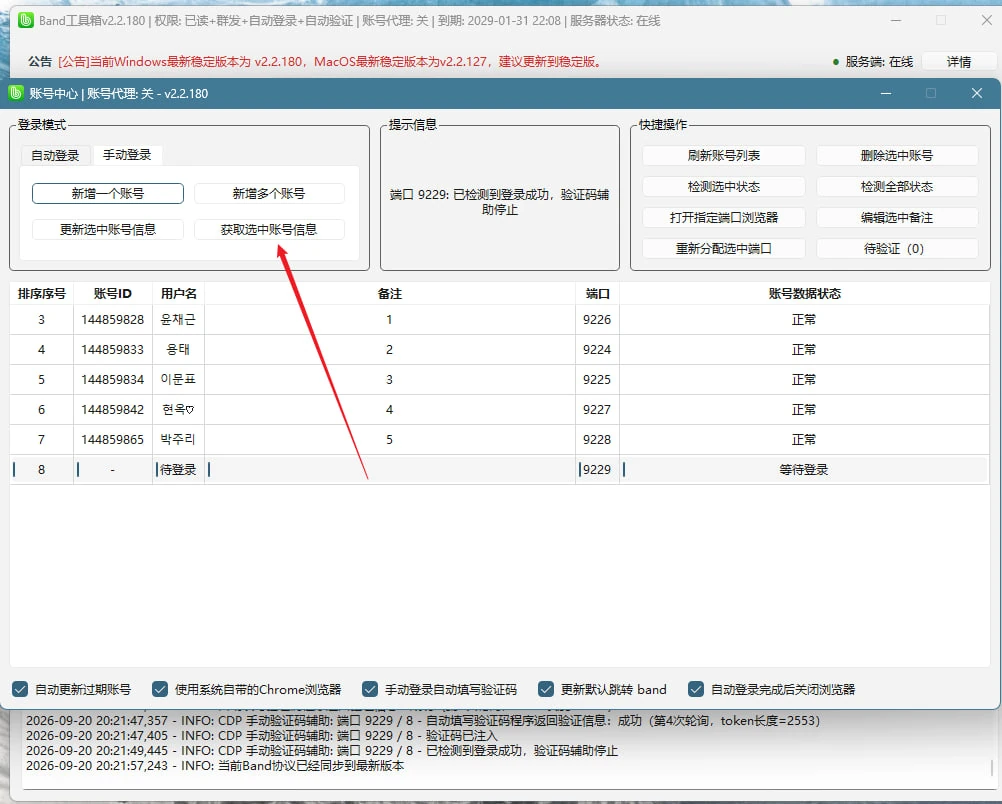Screen dimensions: 1002x804
Task: Click the 待登录 username cell
Action: click(178, 470)
